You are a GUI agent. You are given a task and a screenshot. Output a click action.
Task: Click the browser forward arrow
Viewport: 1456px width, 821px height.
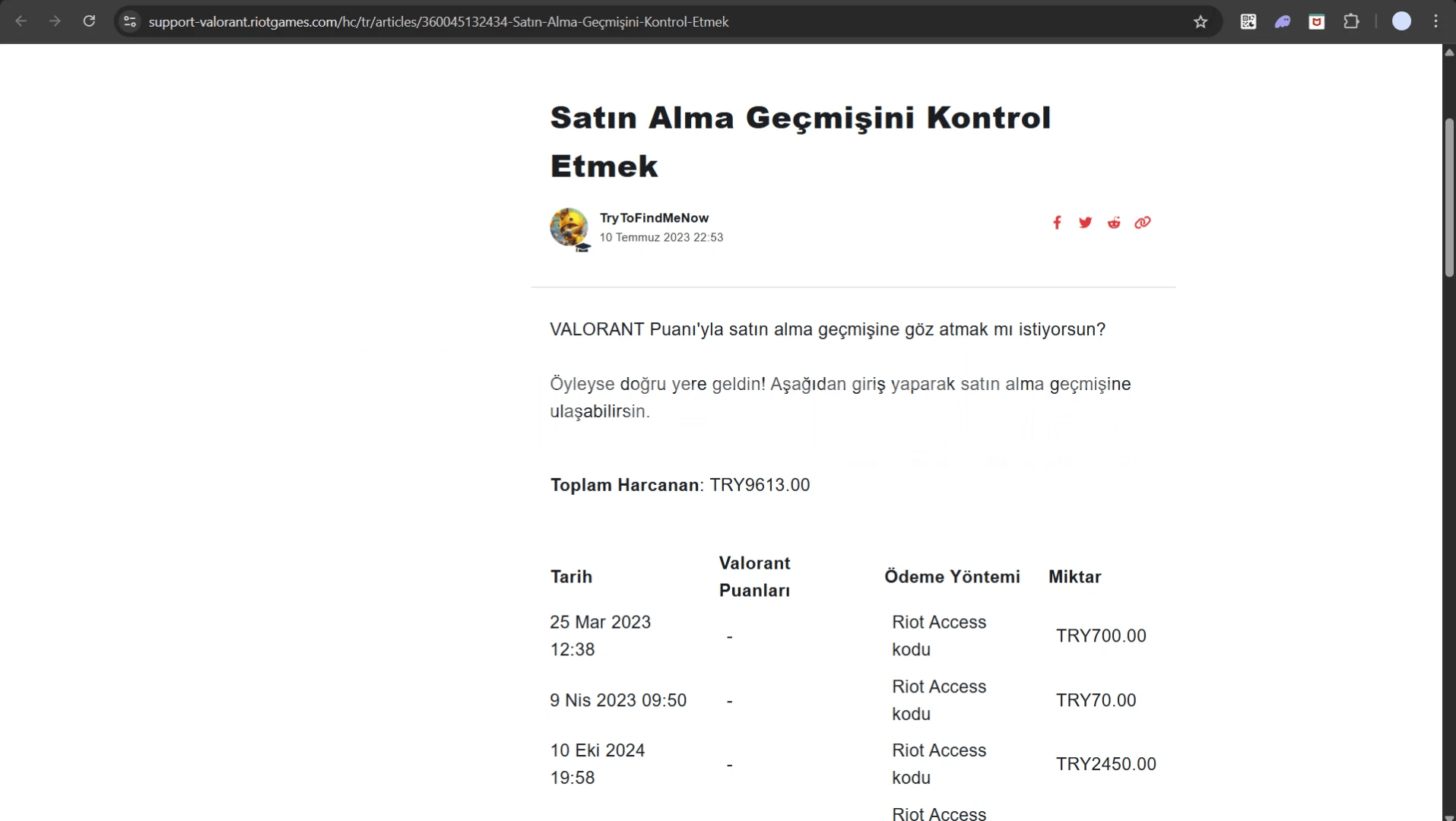pos(55,21)
